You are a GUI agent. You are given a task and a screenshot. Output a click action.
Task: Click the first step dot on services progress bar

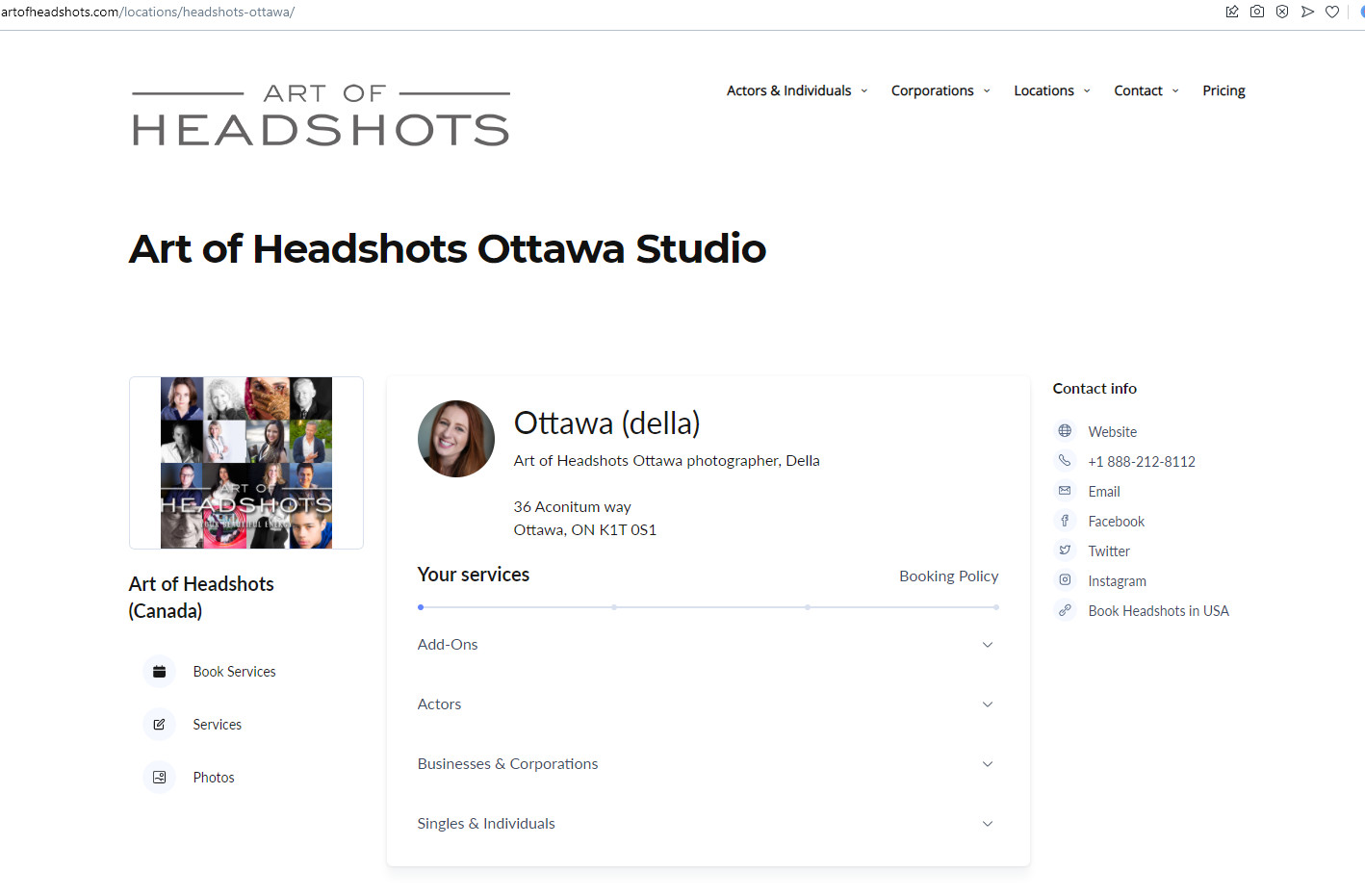(x=421, y=607)
